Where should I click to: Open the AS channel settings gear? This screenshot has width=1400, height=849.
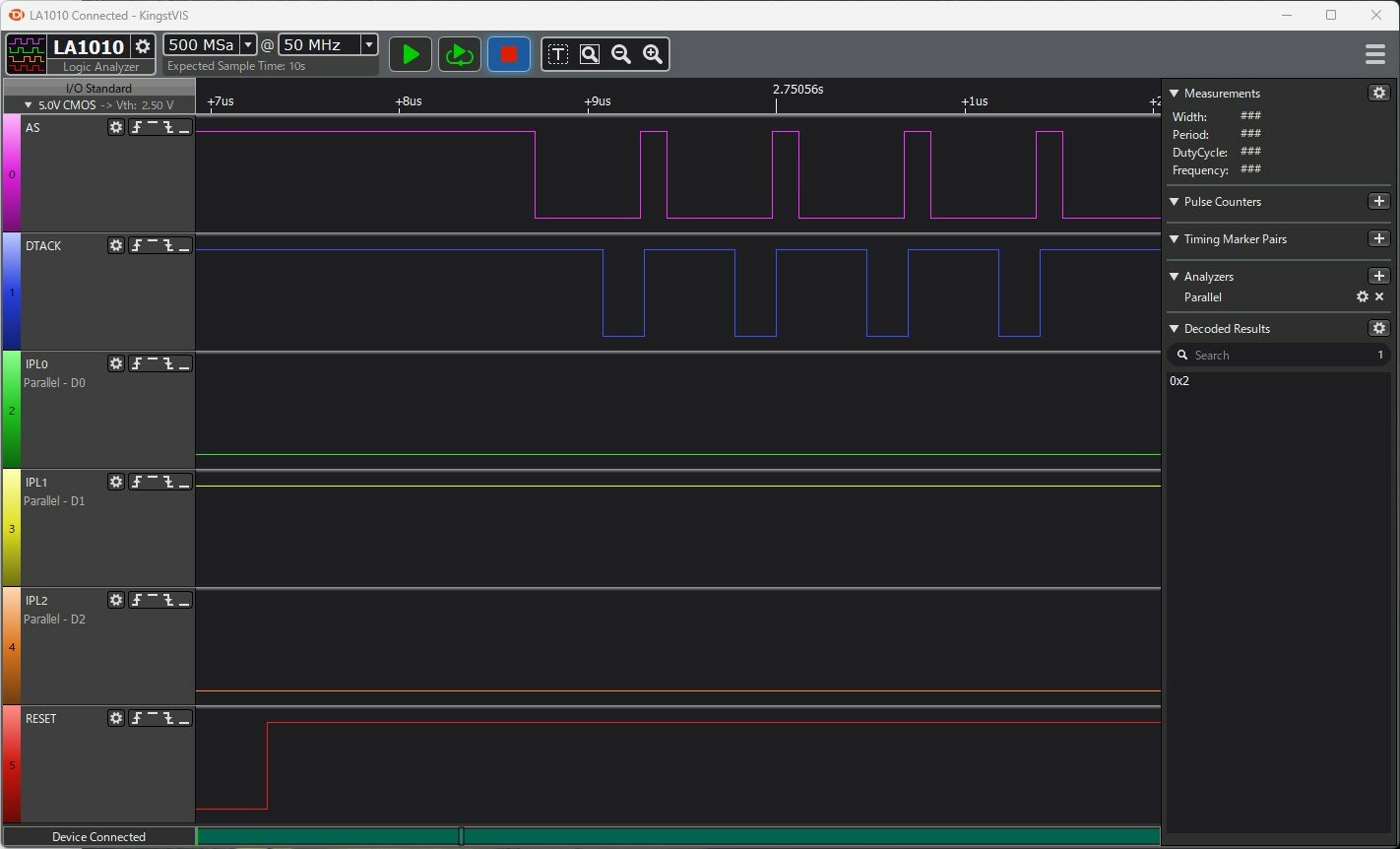pyautogui.click(x=116, y=127)
